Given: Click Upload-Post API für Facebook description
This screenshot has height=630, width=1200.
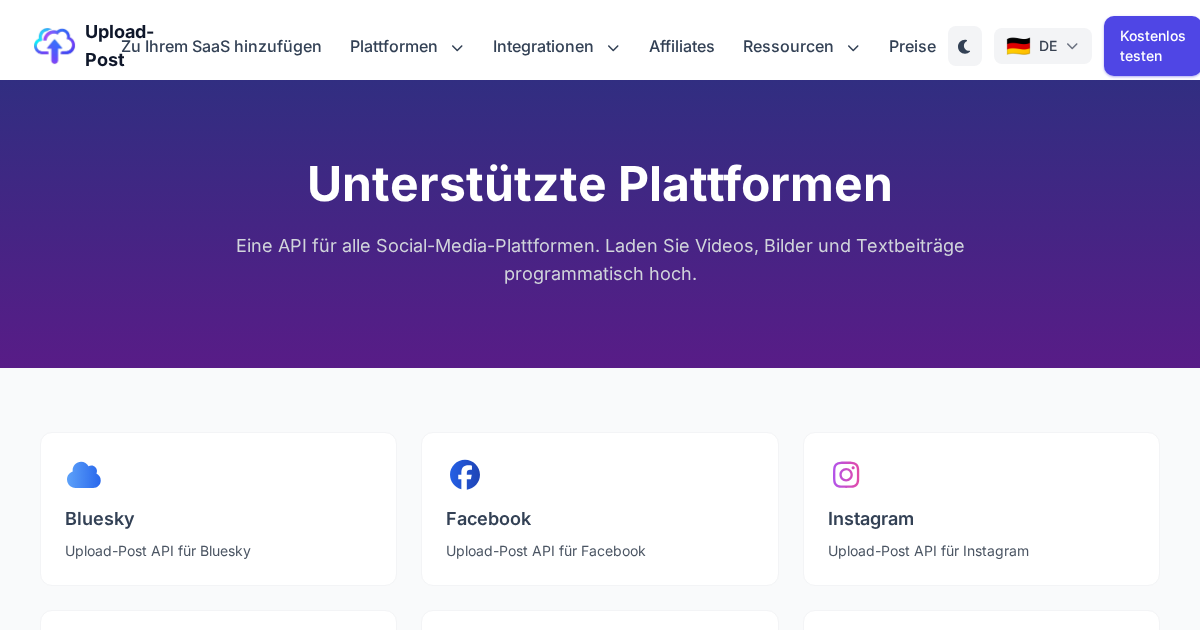Looking at the screenshot, I should coord(546,551).
